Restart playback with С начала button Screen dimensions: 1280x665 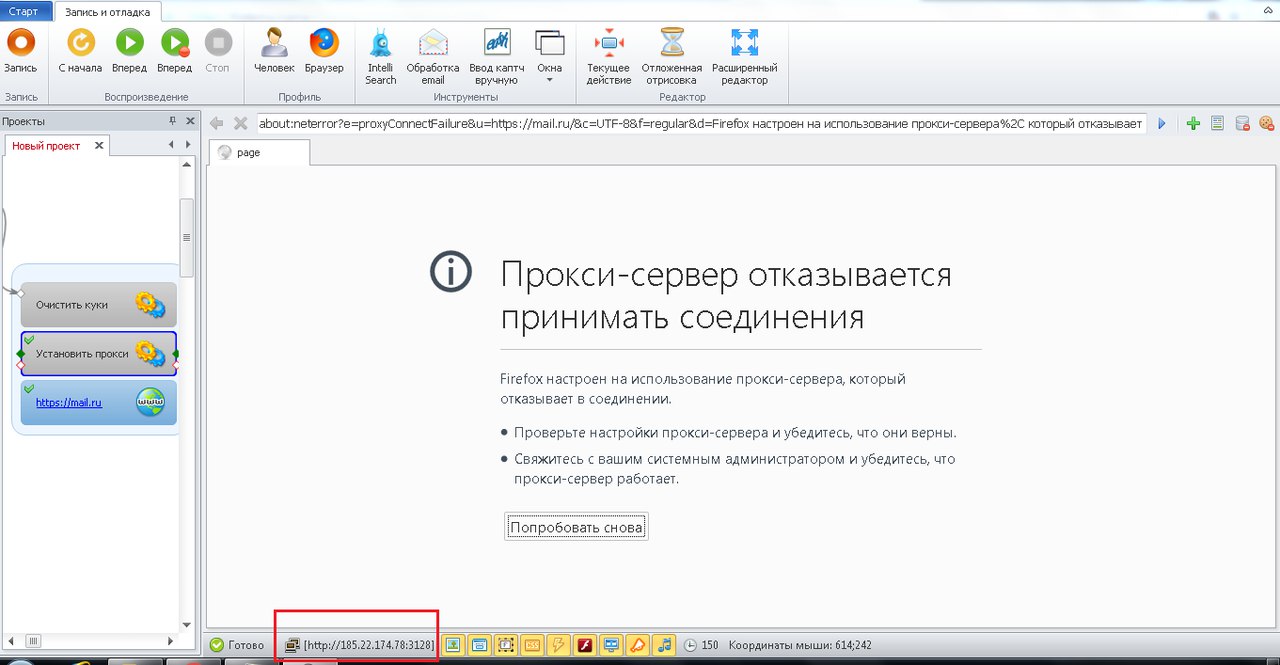(80, 51)
